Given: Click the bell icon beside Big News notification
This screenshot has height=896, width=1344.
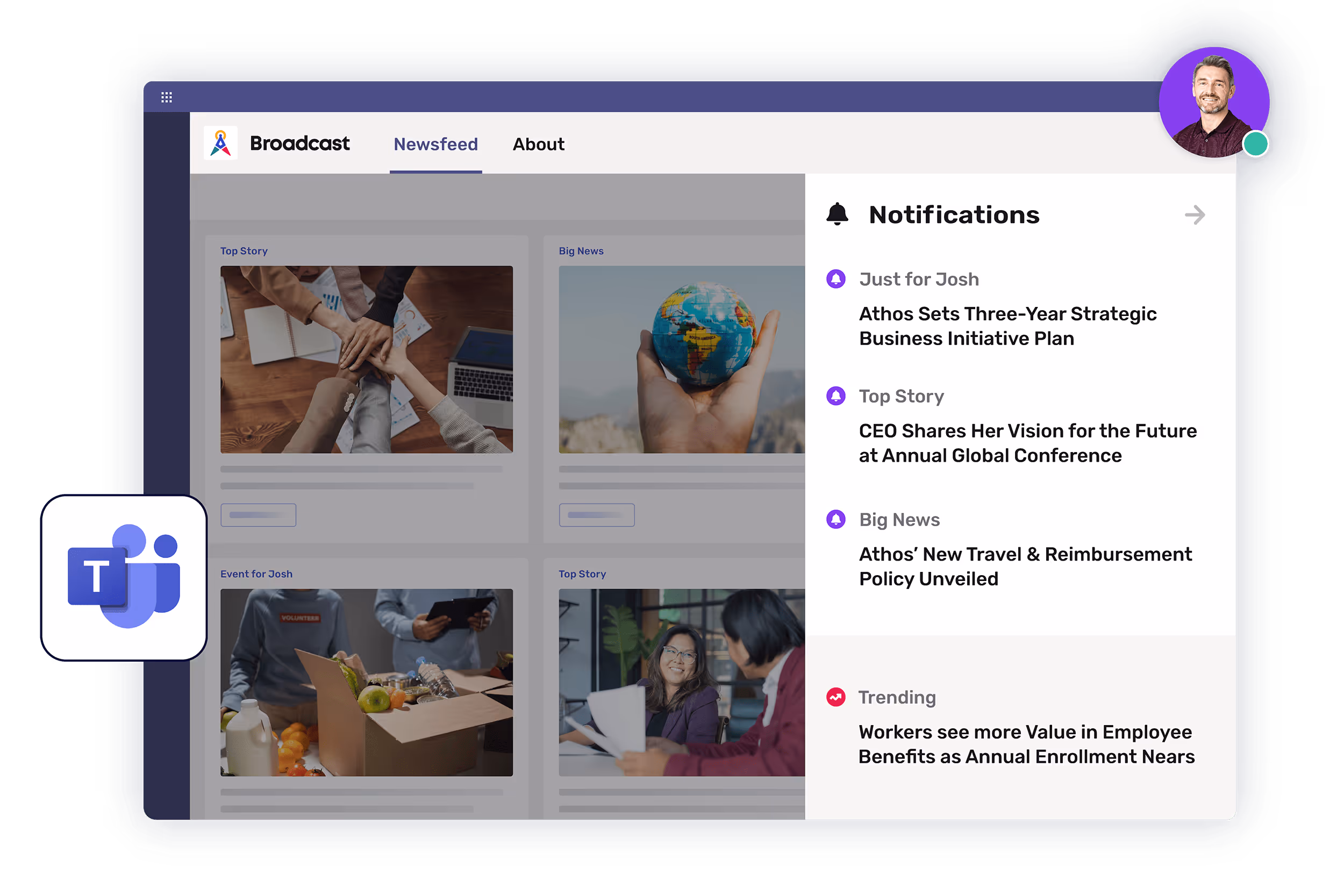Looking at the screenshot, I should tap(836, 519).
